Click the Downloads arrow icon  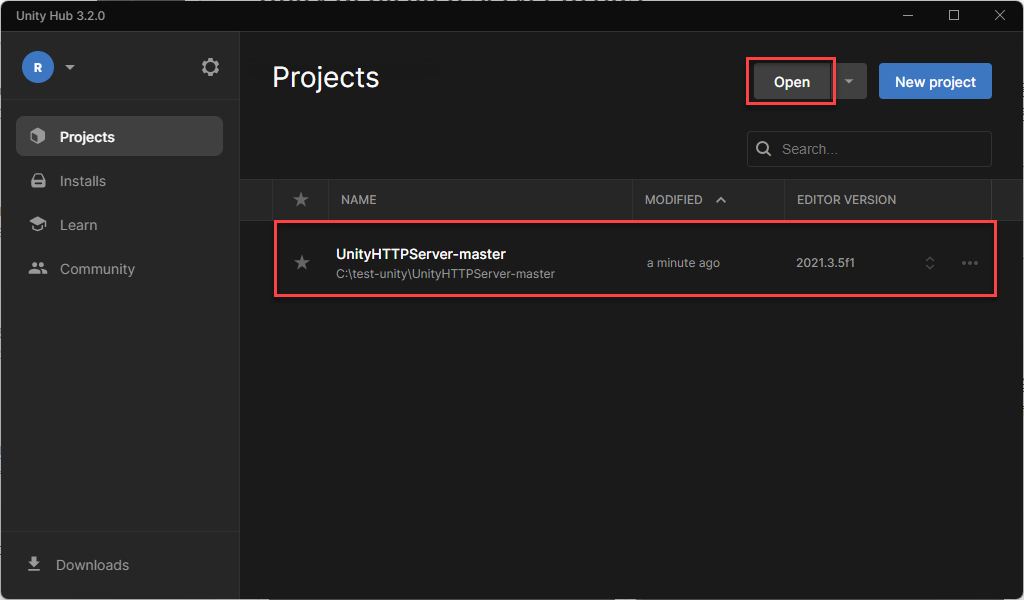pos(34,563)
